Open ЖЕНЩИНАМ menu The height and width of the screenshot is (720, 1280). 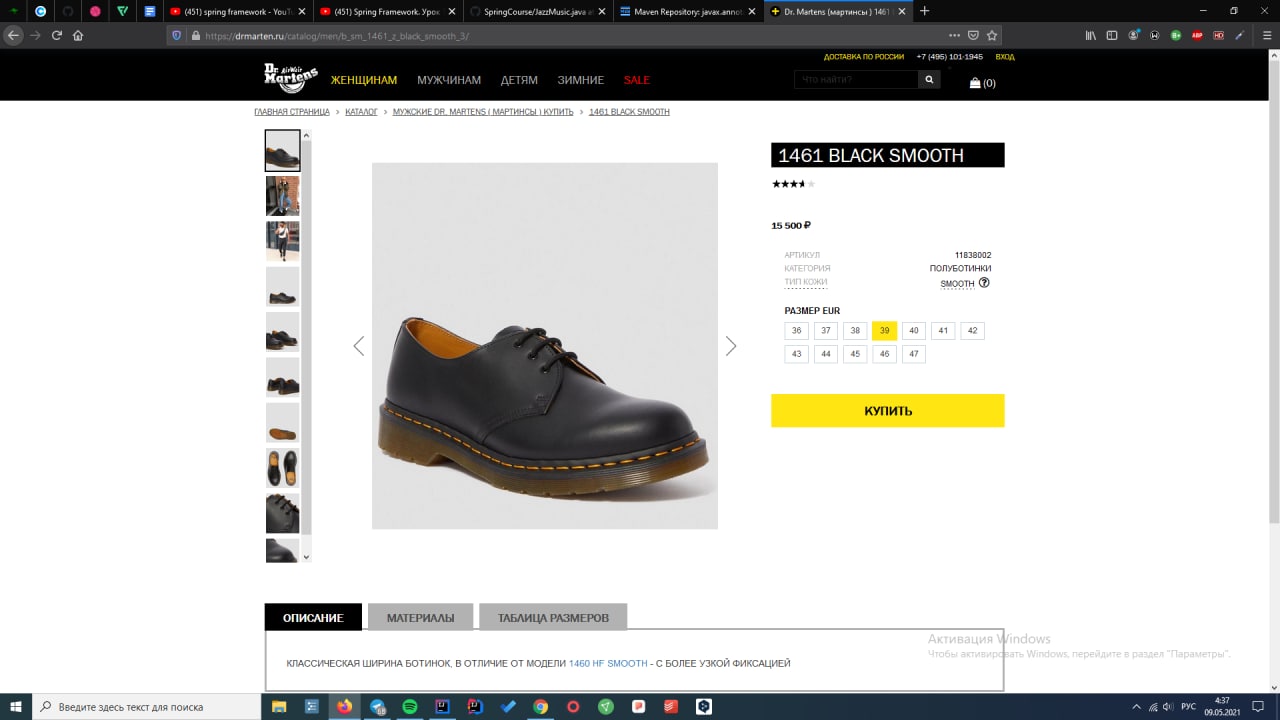364,80
